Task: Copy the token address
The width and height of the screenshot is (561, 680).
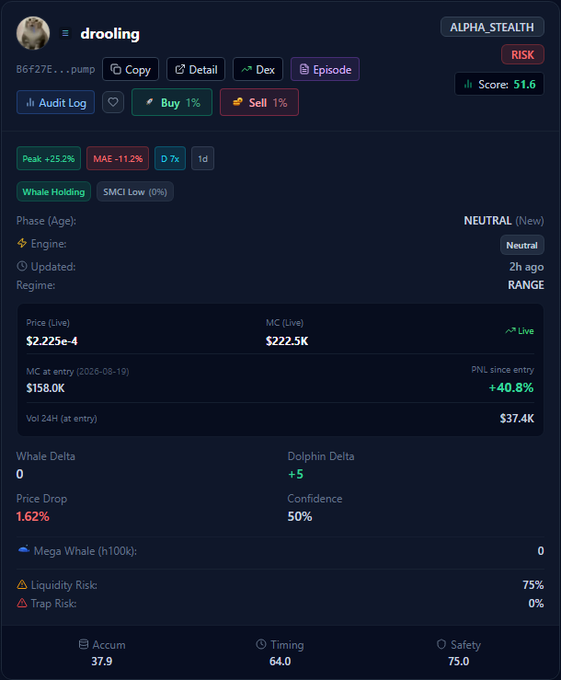Action: tap(130, 69)
